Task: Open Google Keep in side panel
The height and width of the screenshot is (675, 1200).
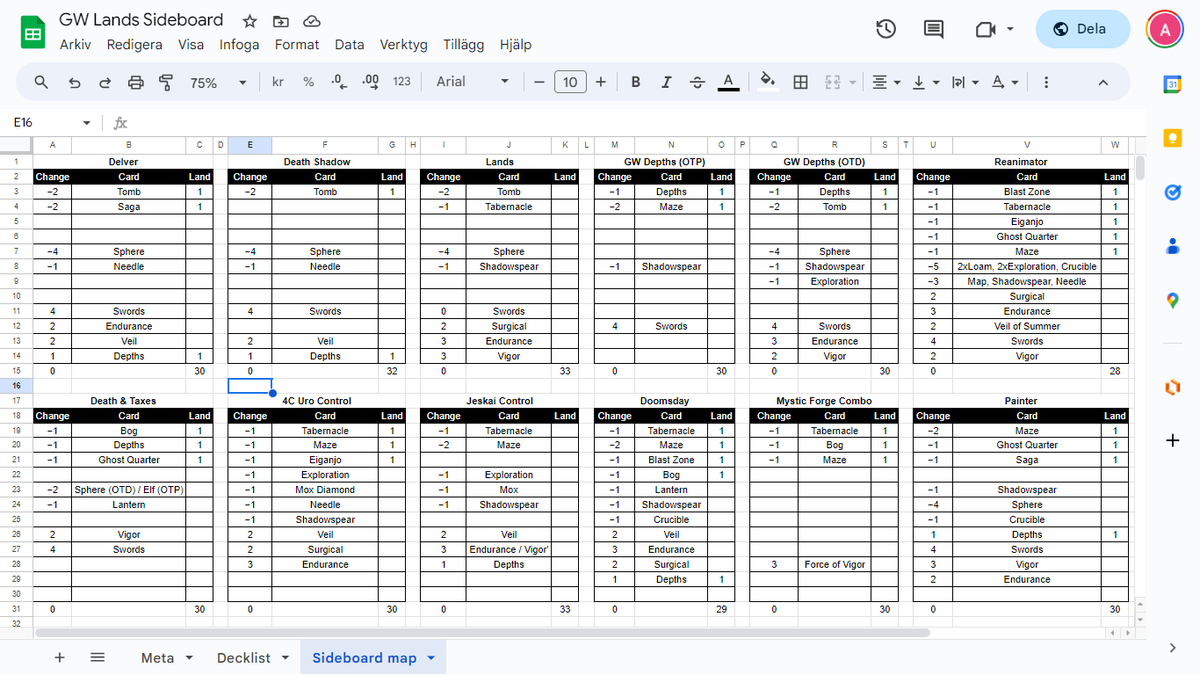Action: tap(1173, 138)
